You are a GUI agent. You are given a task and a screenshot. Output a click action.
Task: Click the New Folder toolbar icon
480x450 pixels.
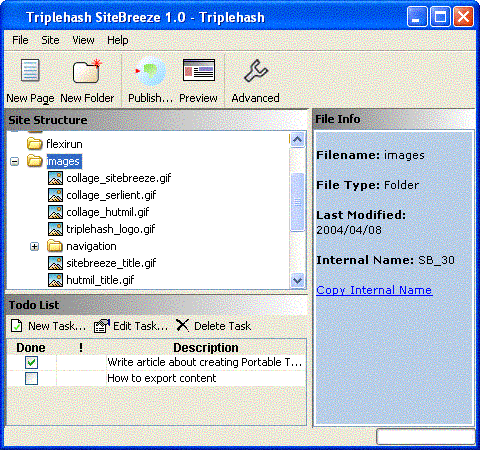(x=87, y=70)
